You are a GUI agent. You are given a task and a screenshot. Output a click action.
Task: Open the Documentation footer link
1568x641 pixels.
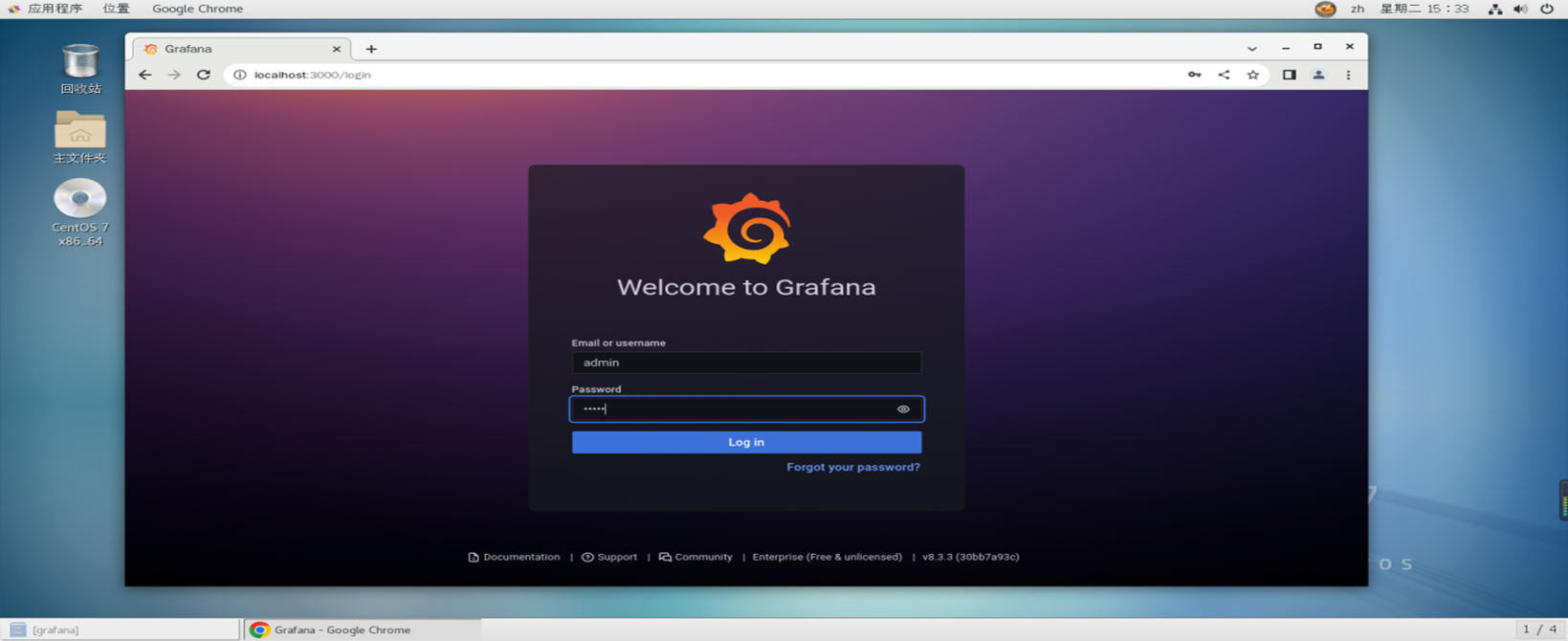514,557
